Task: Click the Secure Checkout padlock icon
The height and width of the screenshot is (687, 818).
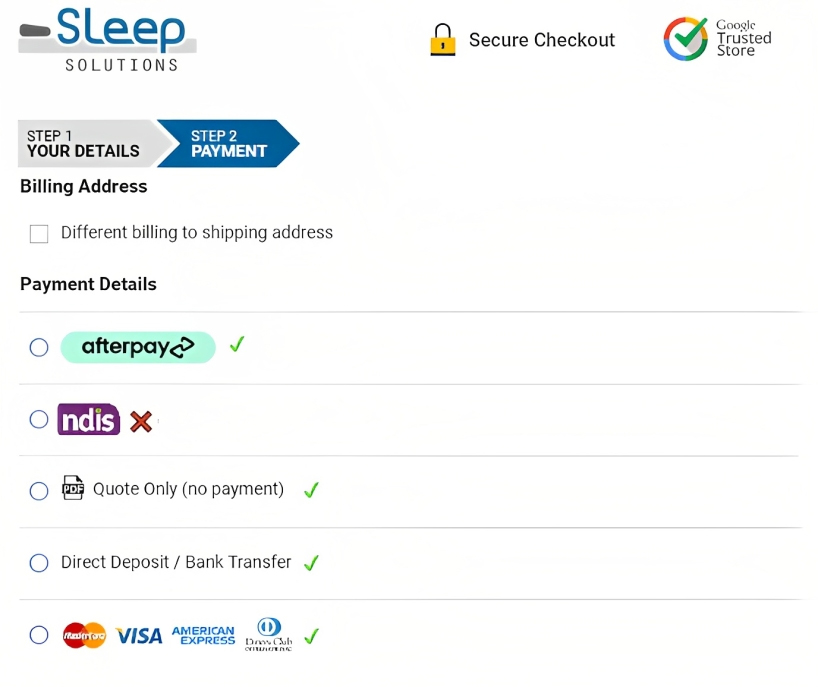Action: tap(442, 39)
